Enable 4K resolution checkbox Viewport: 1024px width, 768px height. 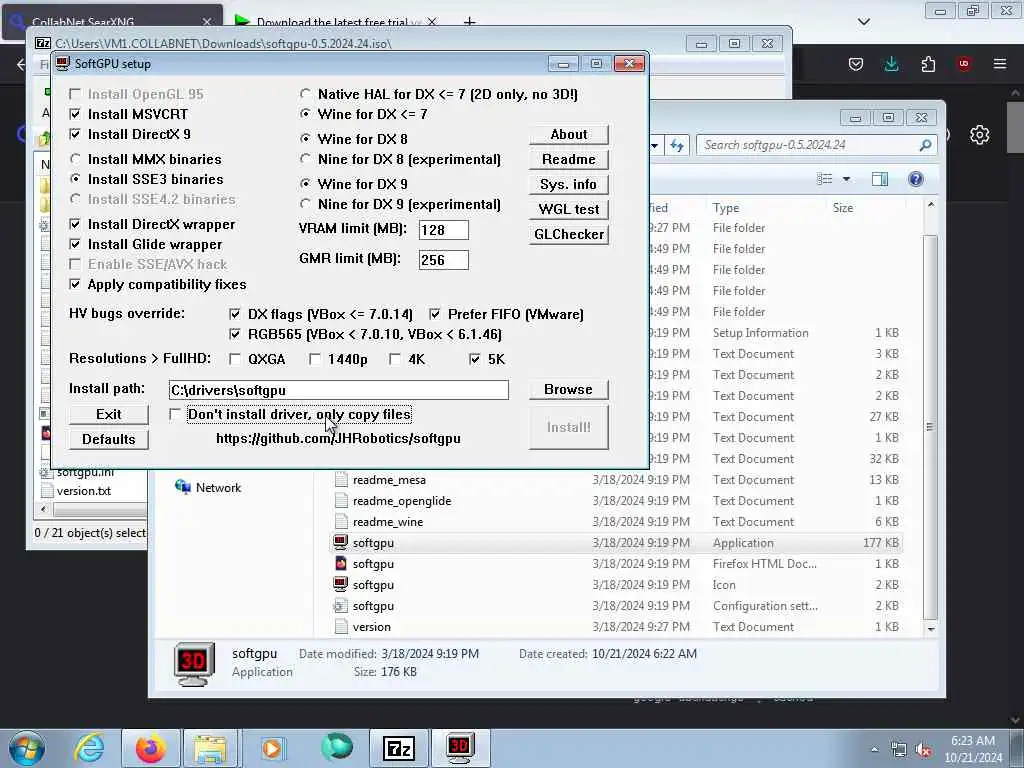(x=395, y=359)
